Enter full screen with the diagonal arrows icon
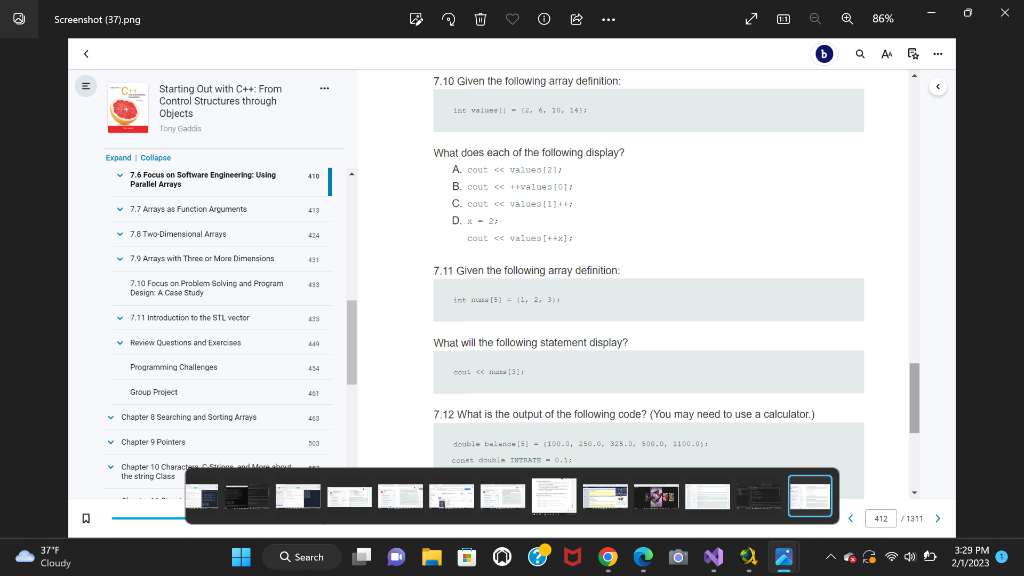 pos(751,19)
